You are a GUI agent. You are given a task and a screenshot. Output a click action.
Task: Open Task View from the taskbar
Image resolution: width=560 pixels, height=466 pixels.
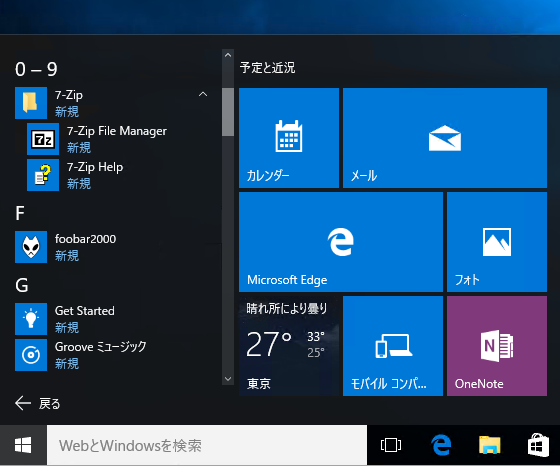(x=391, y=445)
